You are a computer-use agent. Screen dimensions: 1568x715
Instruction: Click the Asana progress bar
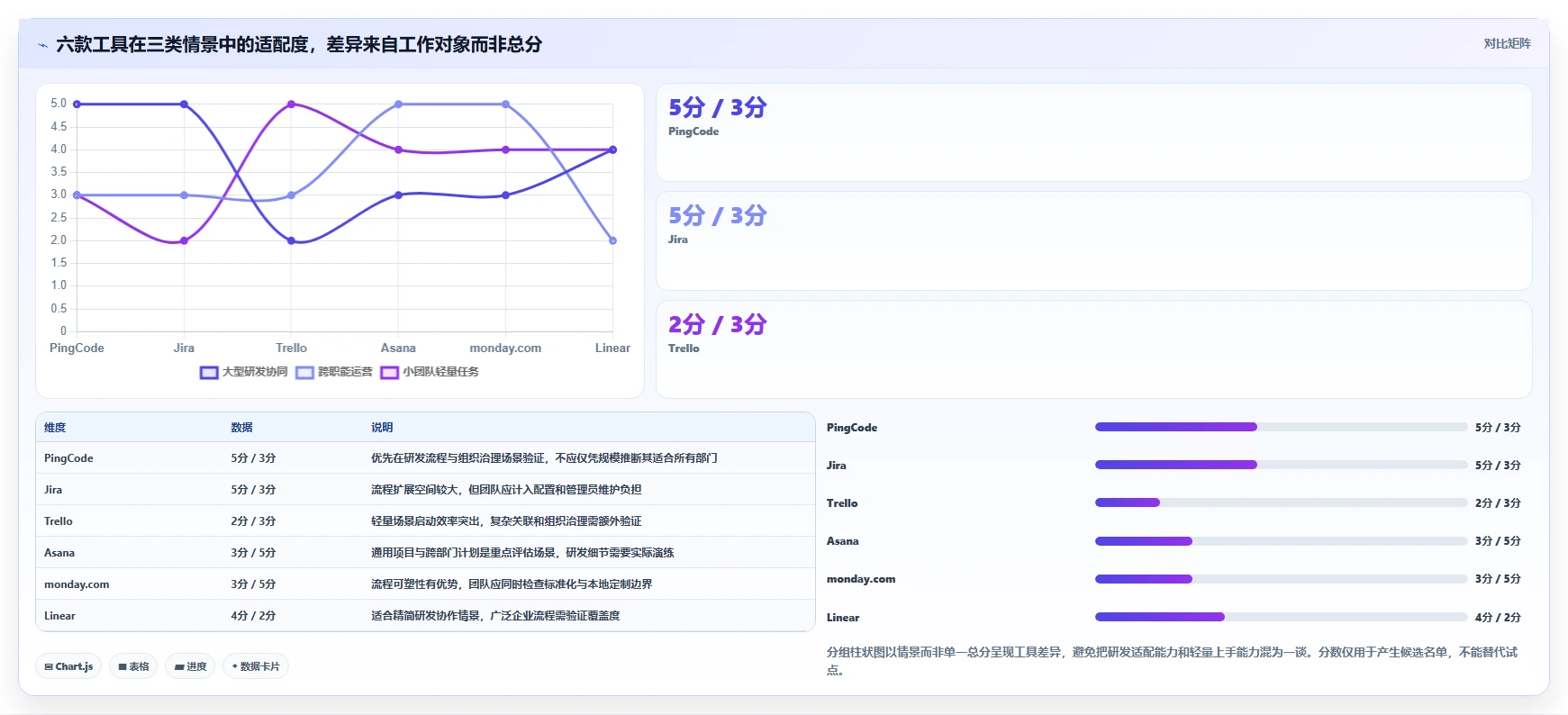[x=1281, y=541]
